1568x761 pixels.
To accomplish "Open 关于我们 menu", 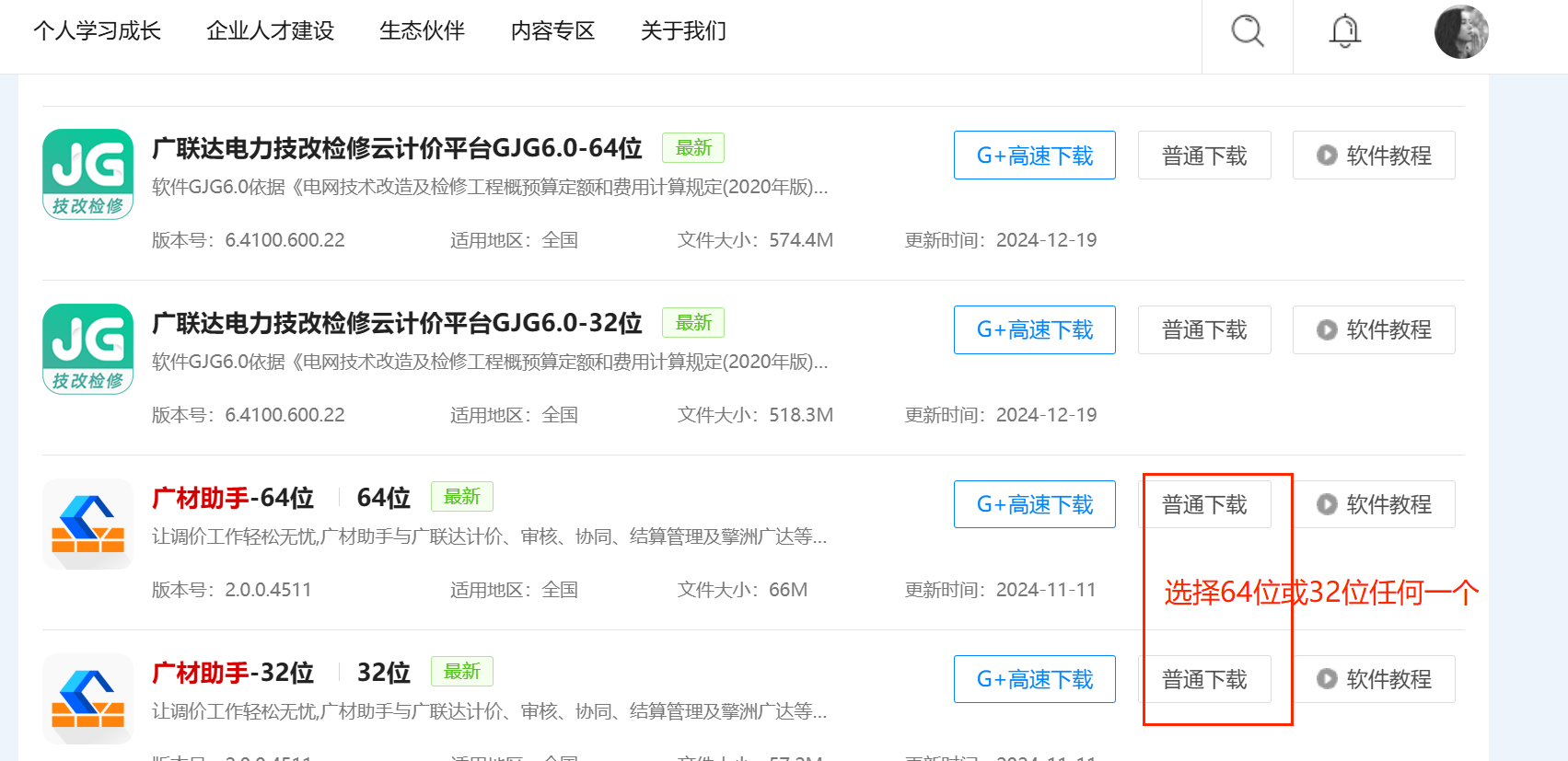I will coord(683,31).
